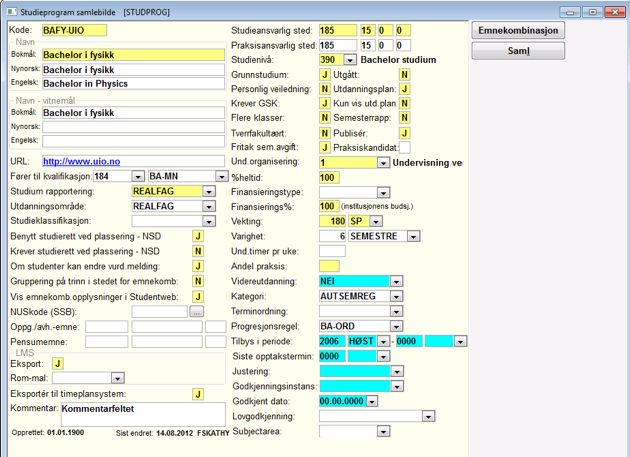Expand the Justering dropdown
630x457 pixels.
[397, 371]
